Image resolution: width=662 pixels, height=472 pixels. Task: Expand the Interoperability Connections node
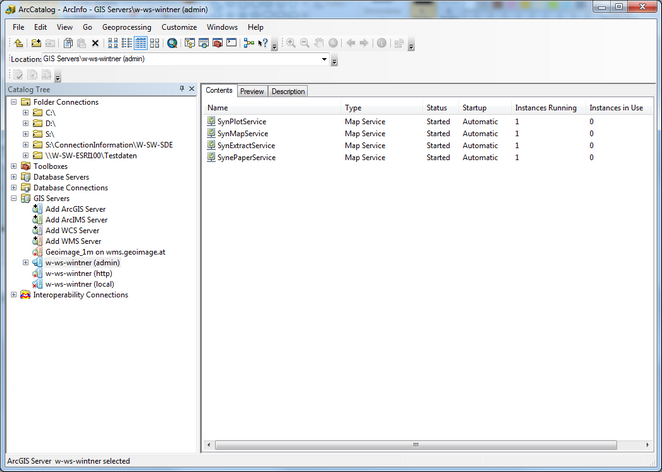pos(14,295)
